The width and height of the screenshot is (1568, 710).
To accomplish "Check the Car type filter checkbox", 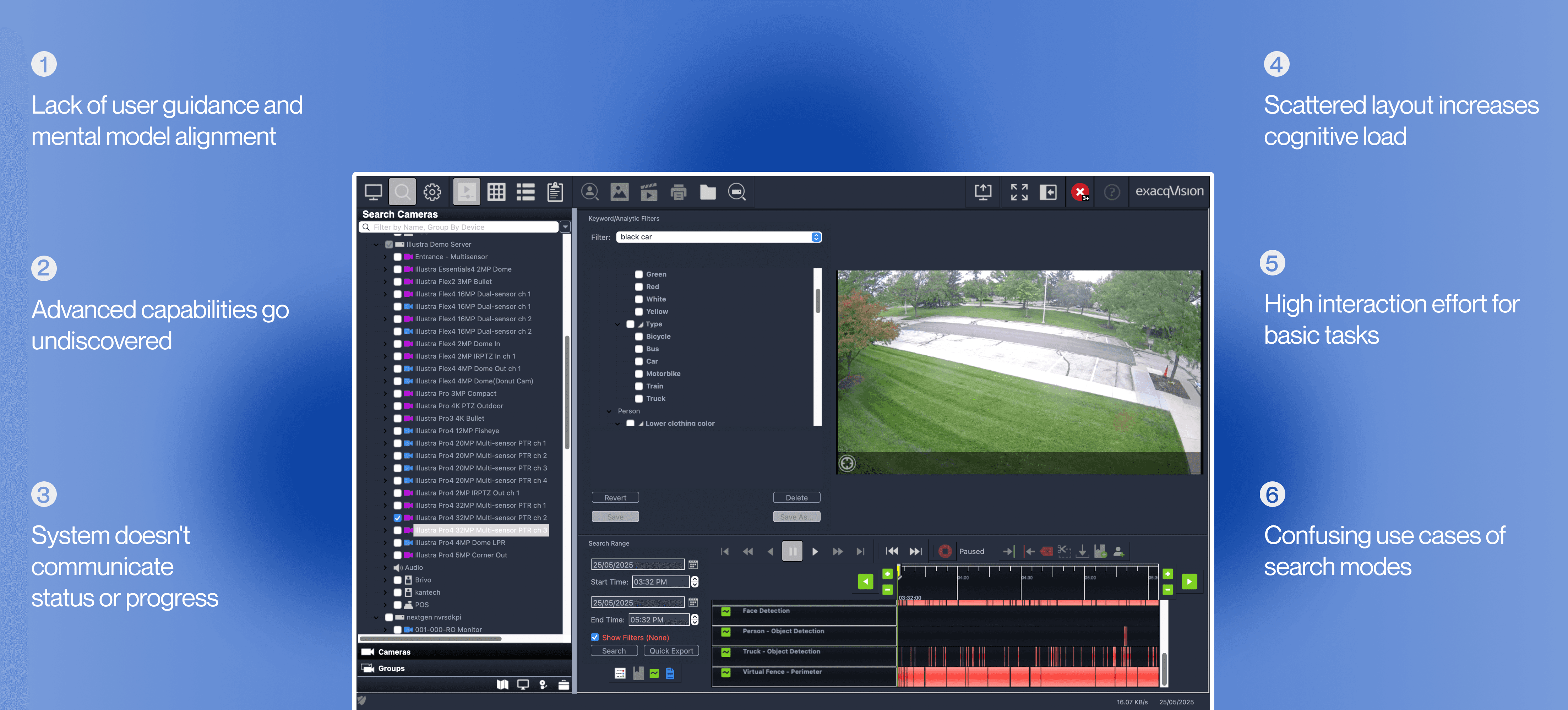I will (x=638, y=361).
